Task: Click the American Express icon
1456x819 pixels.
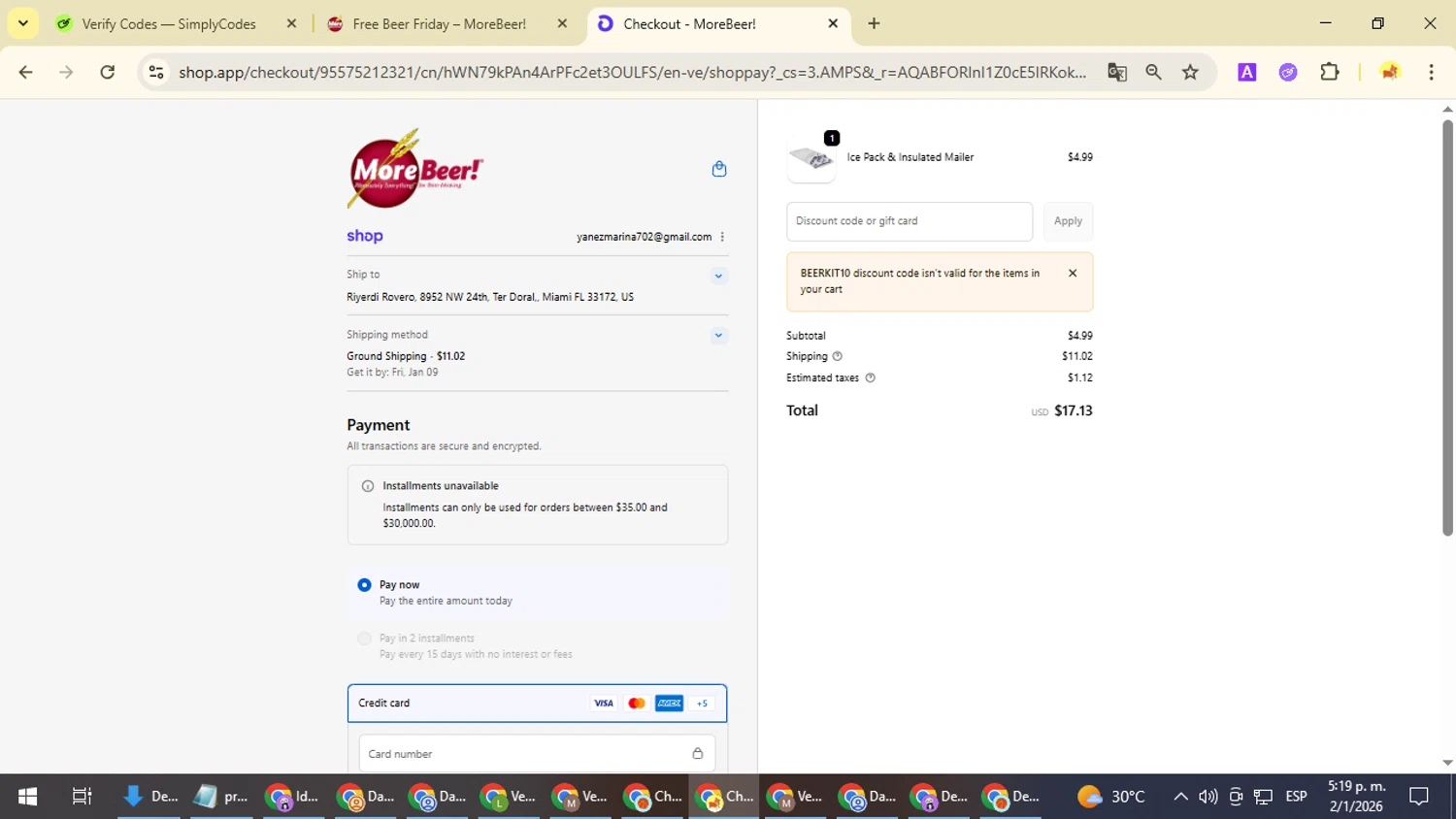Action: click(x=669, y=704)
